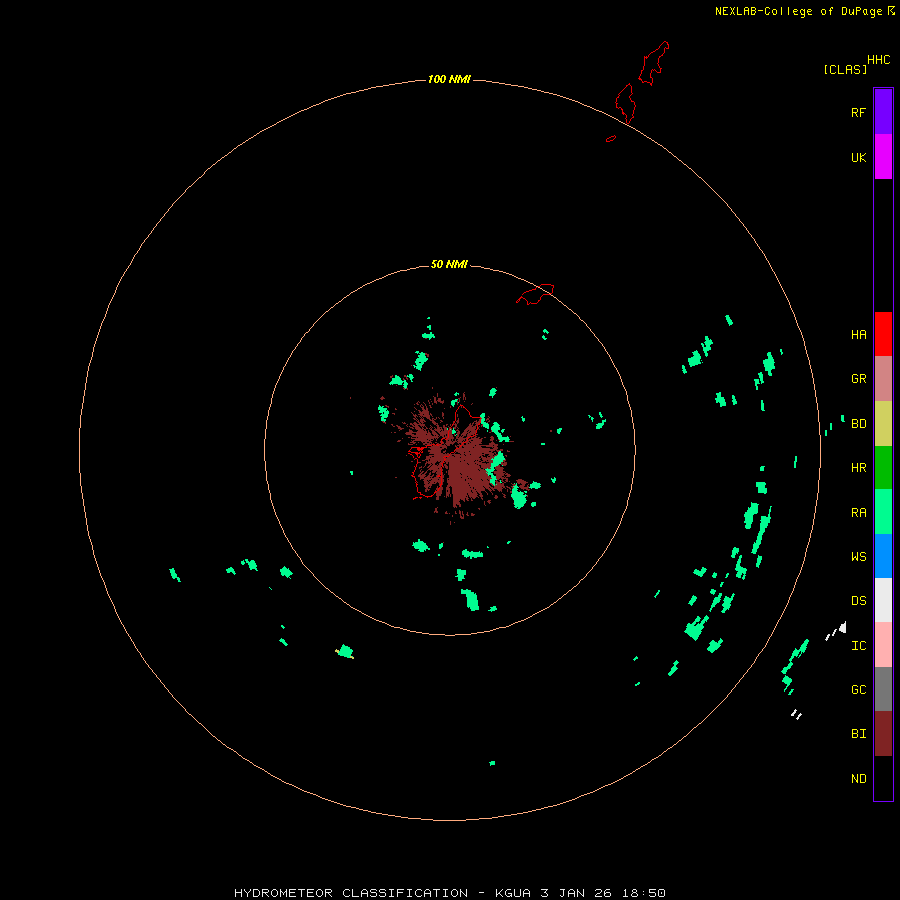The width and height of the screenshot is (900, 900).
Task: Click the RF purple color swatch
Action: [883, 112]
